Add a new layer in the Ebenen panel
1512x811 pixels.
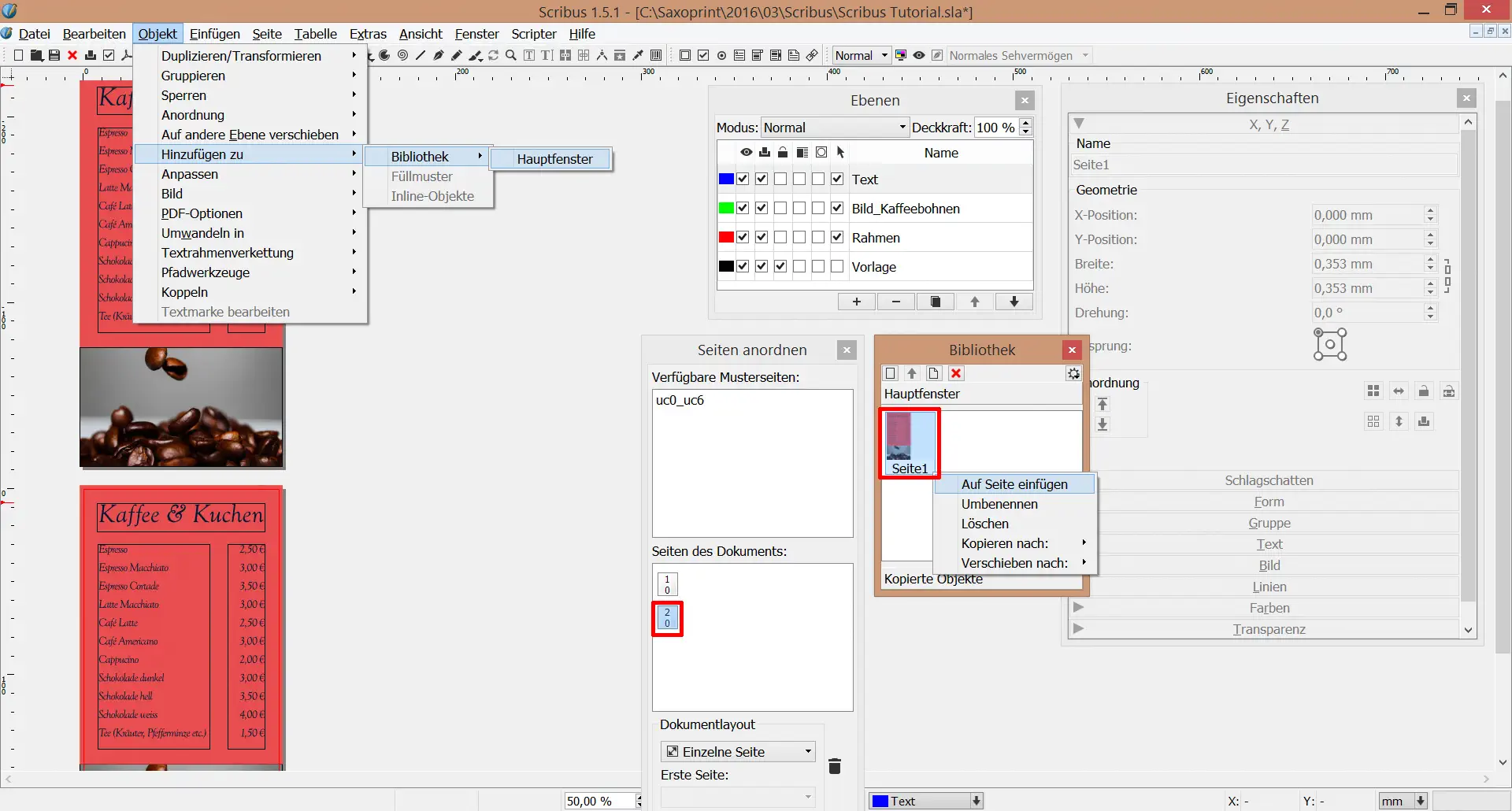click(856, 302)
